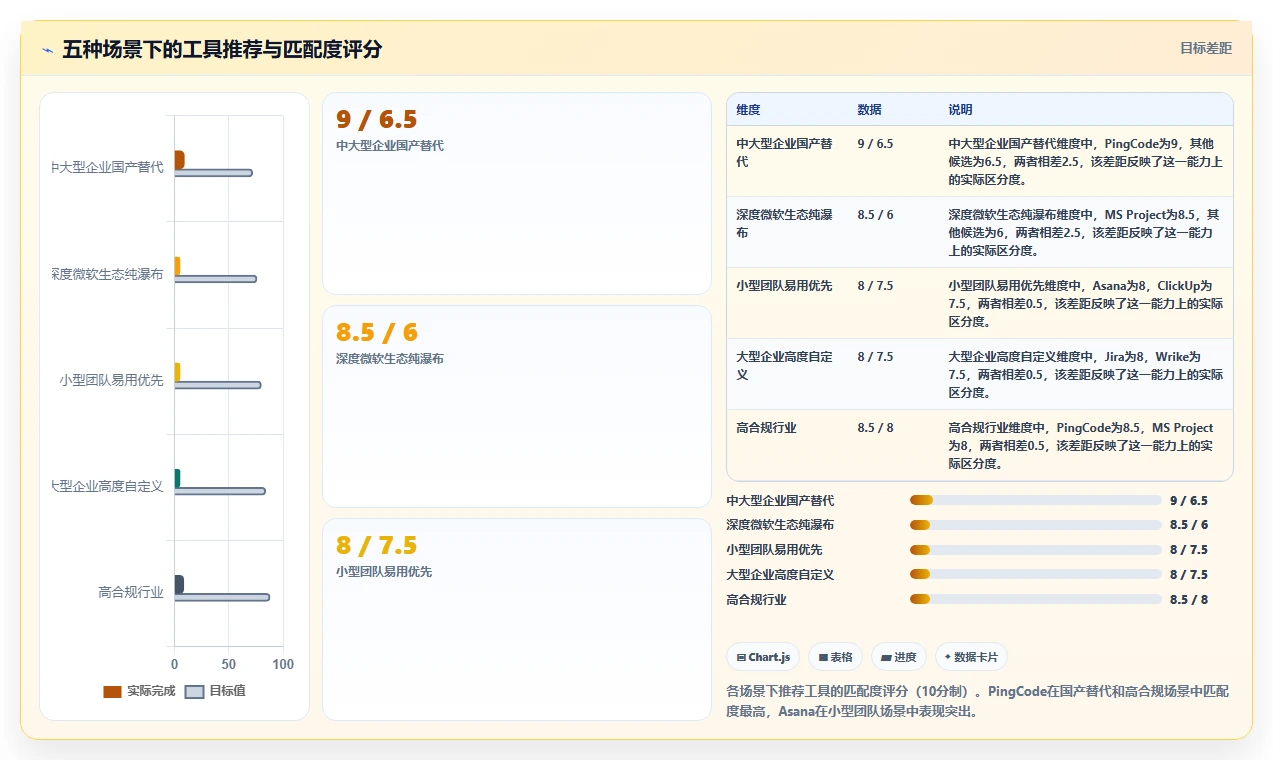
Task: Click the 数据卡片 tag chip
Action: tap(971, 657)
